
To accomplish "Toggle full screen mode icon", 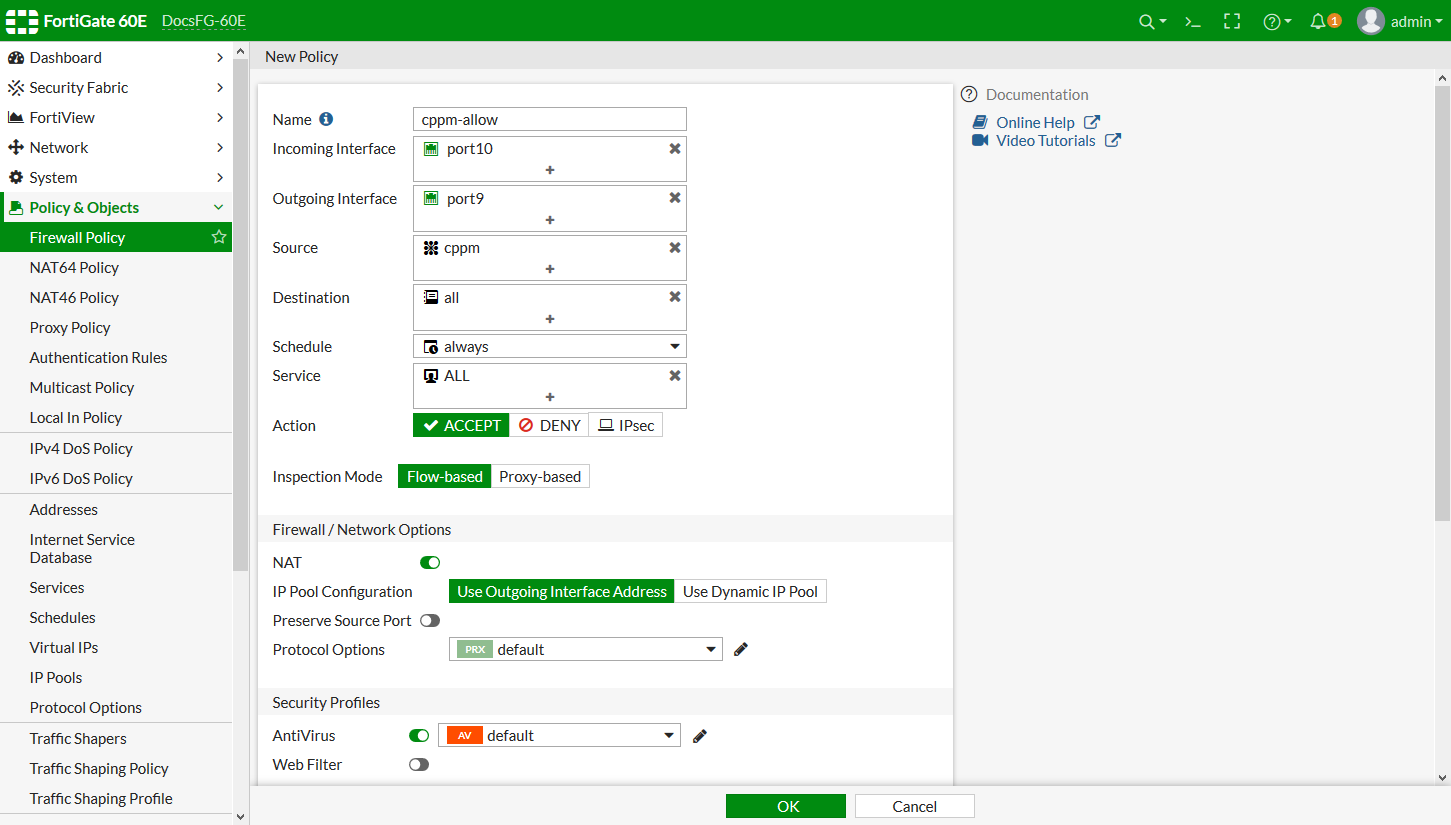I will coord(1232,21).
